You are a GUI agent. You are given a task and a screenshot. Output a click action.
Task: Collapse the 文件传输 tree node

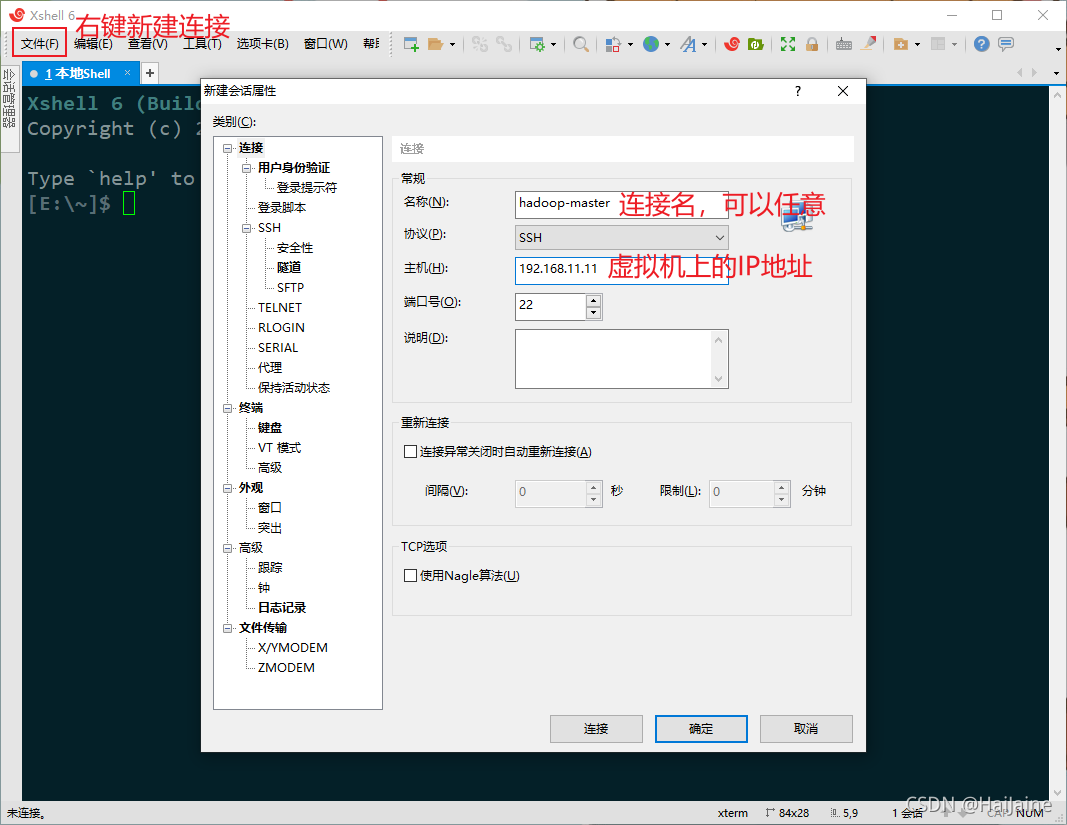tap(228, 627)
